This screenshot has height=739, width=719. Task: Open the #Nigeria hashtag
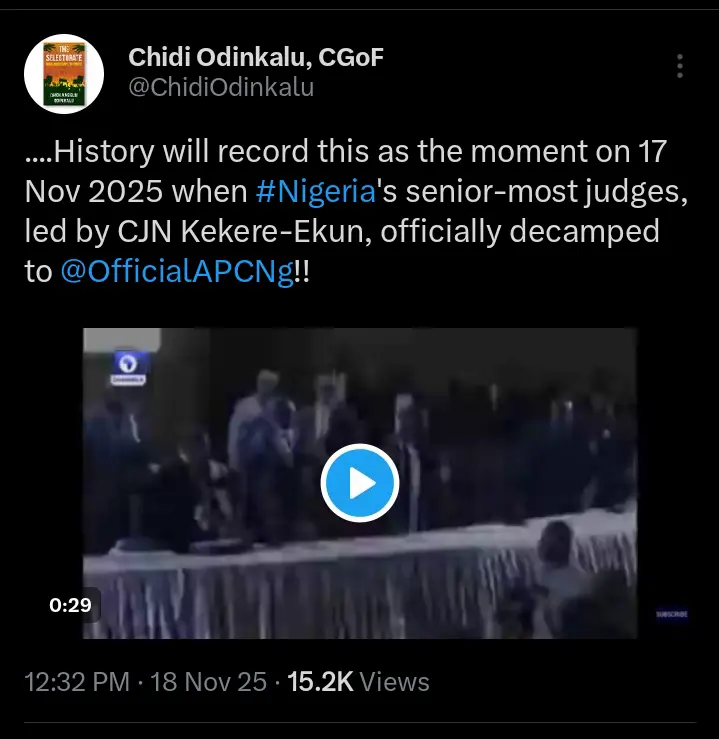pyautogui.click(x=316, y=192)
